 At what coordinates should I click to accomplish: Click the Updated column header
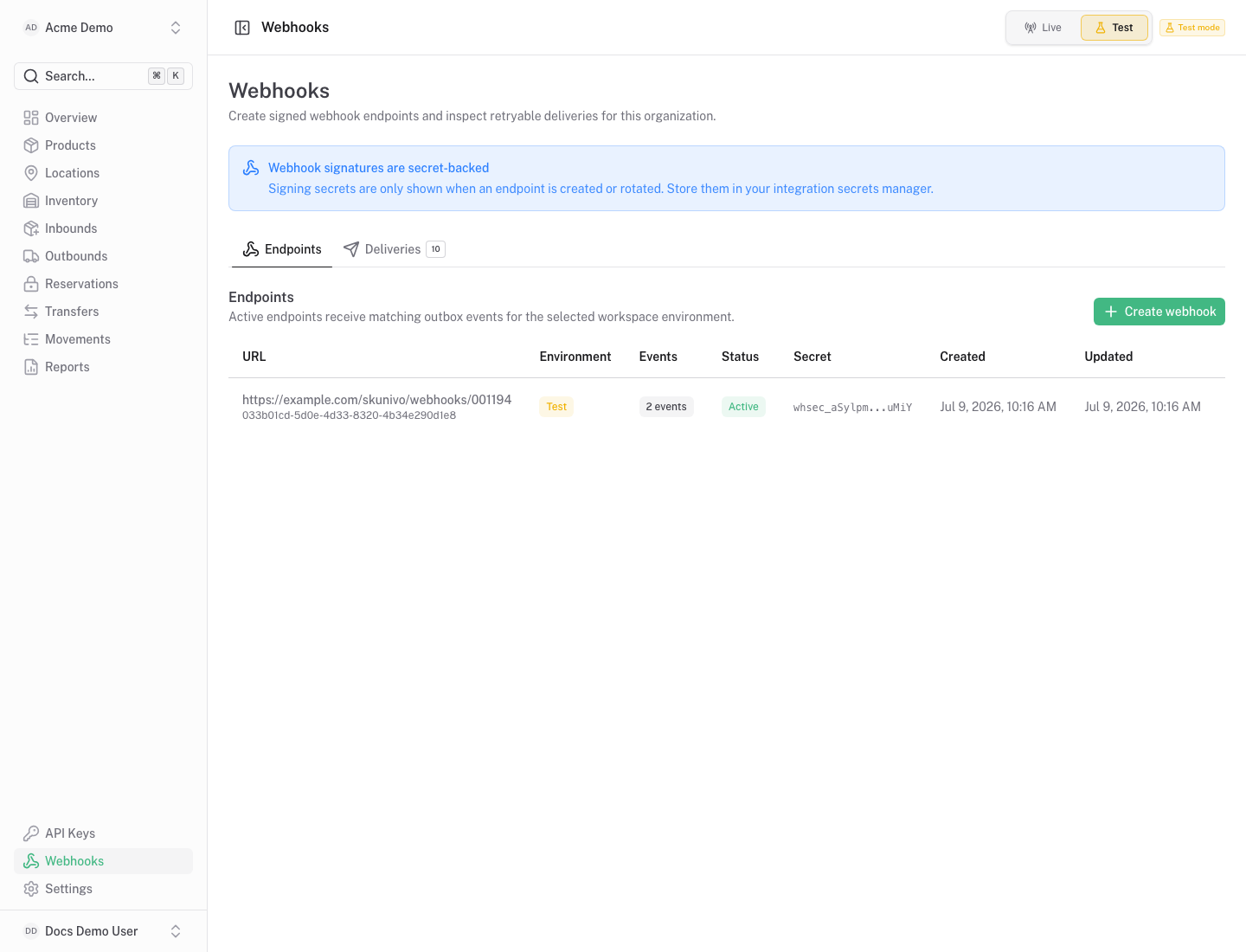[x=1109, y=357]
